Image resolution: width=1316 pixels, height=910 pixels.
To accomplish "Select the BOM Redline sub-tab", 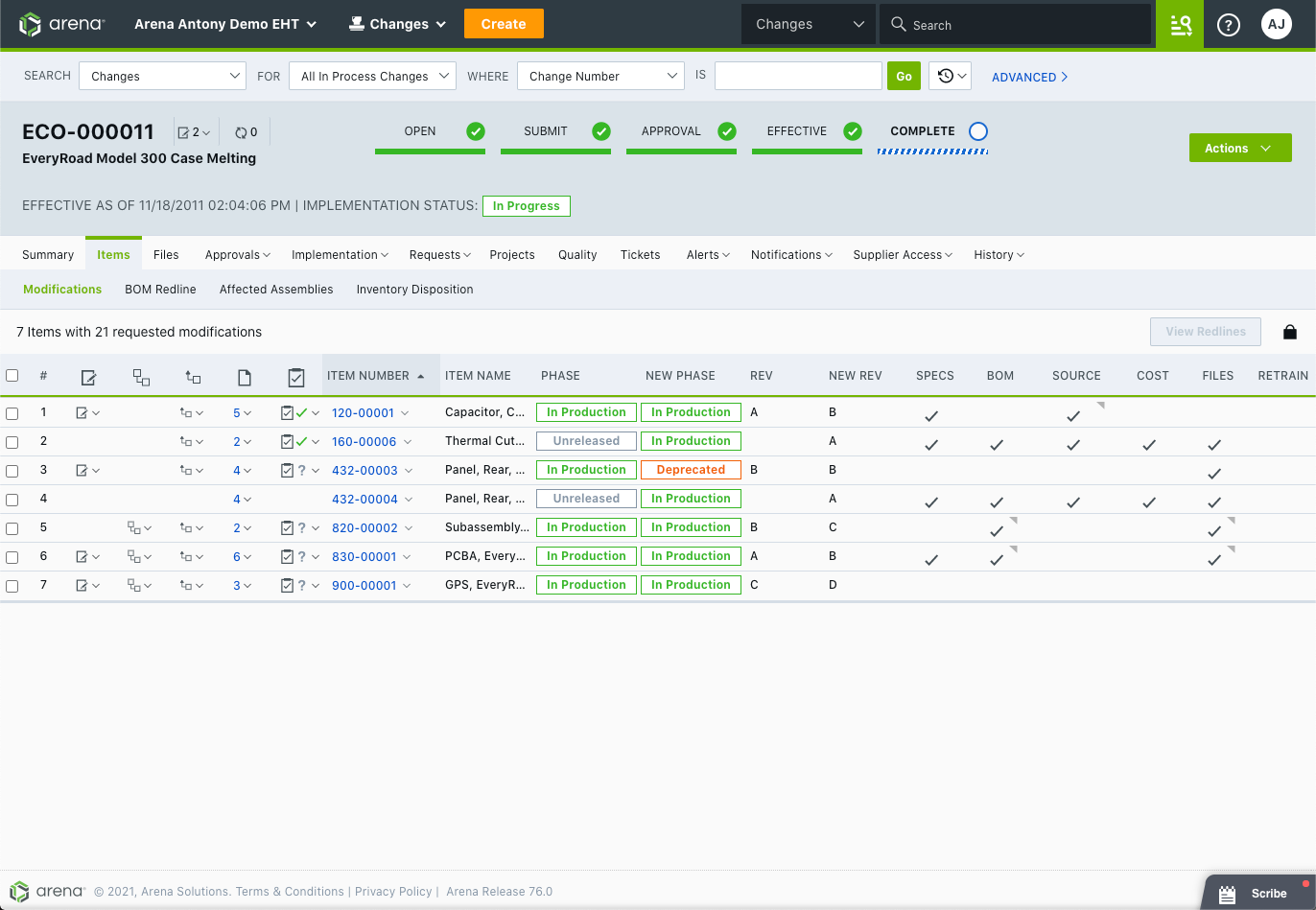I will [160, 289].
